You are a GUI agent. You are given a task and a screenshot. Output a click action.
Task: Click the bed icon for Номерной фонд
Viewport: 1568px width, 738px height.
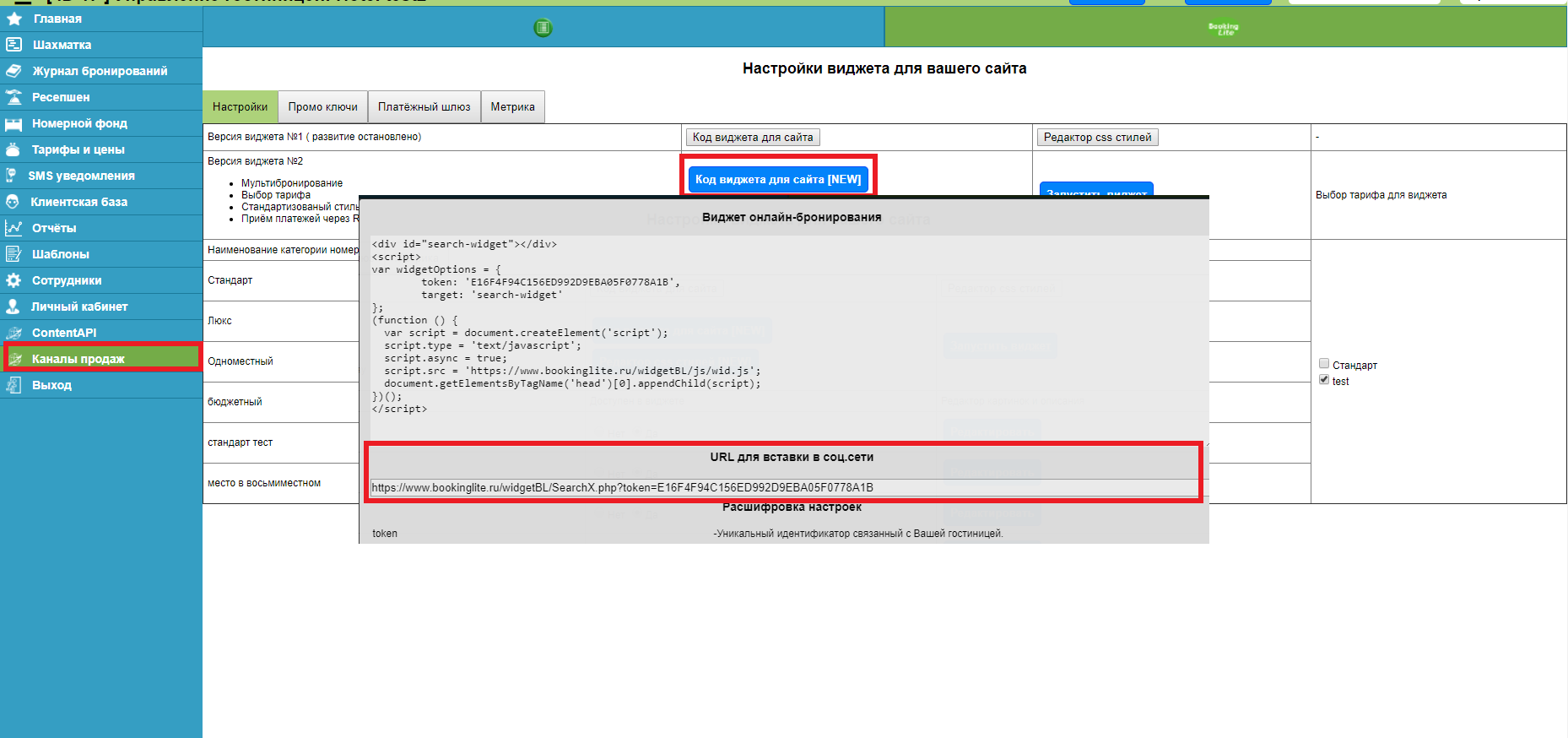pos(14,124)
